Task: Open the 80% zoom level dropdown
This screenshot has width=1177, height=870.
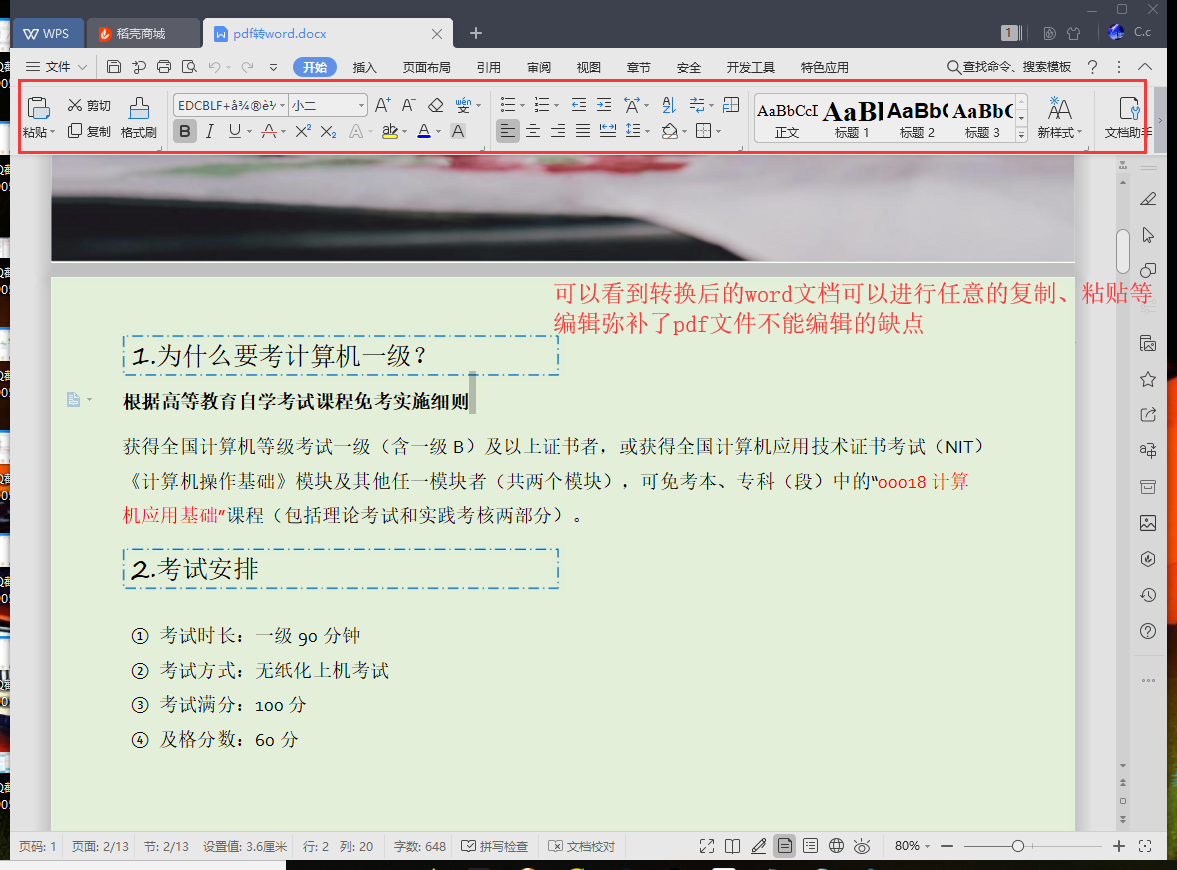Action: tap(912, 846)
